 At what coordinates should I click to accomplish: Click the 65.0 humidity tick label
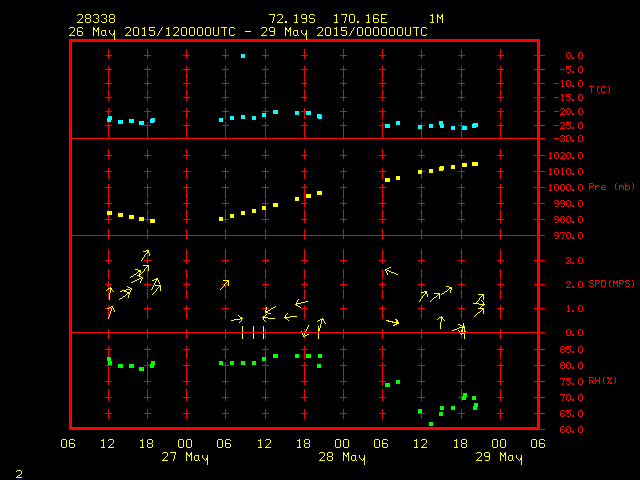tap(571, 413)
